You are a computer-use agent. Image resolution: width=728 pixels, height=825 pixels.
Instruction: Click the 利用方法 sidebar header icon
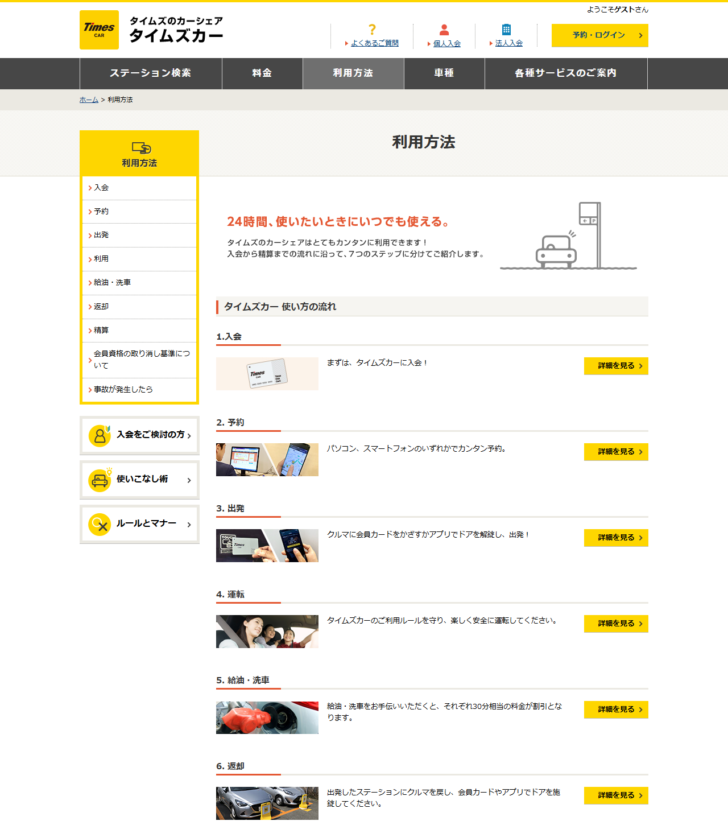click(141, 148)
